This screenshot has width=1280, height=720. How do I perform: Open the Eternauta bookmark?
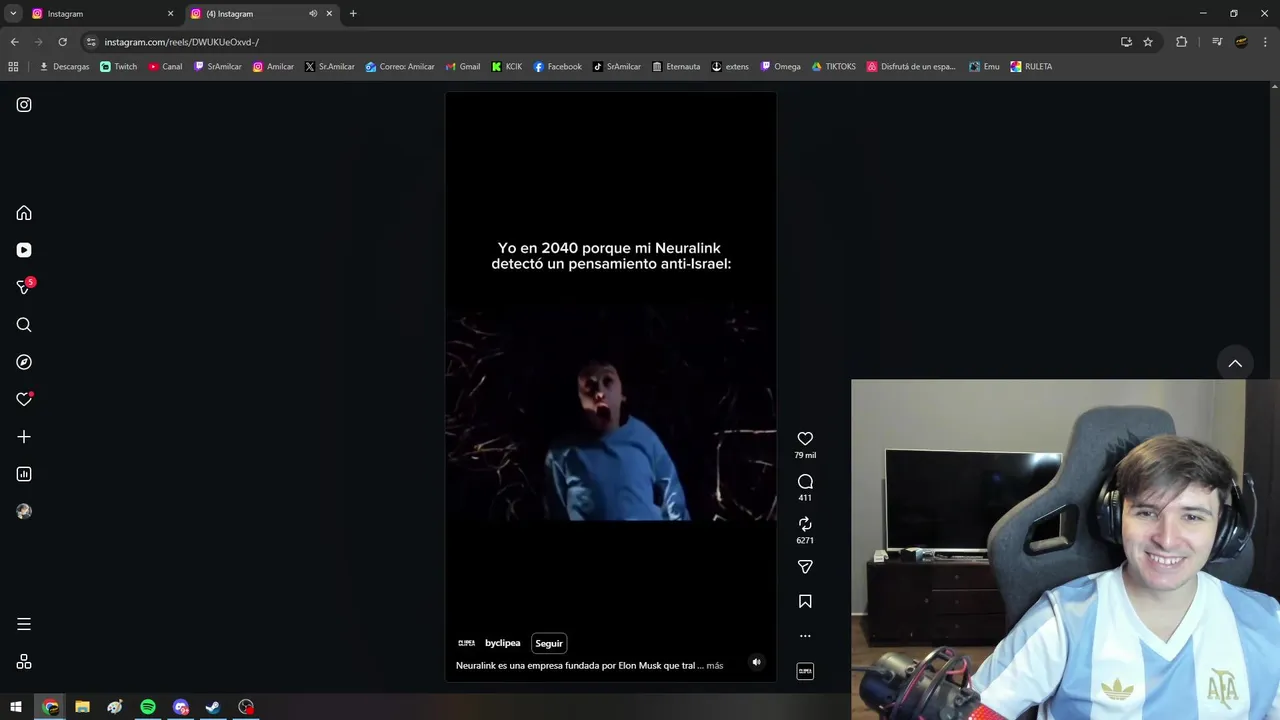click(676, 67)
